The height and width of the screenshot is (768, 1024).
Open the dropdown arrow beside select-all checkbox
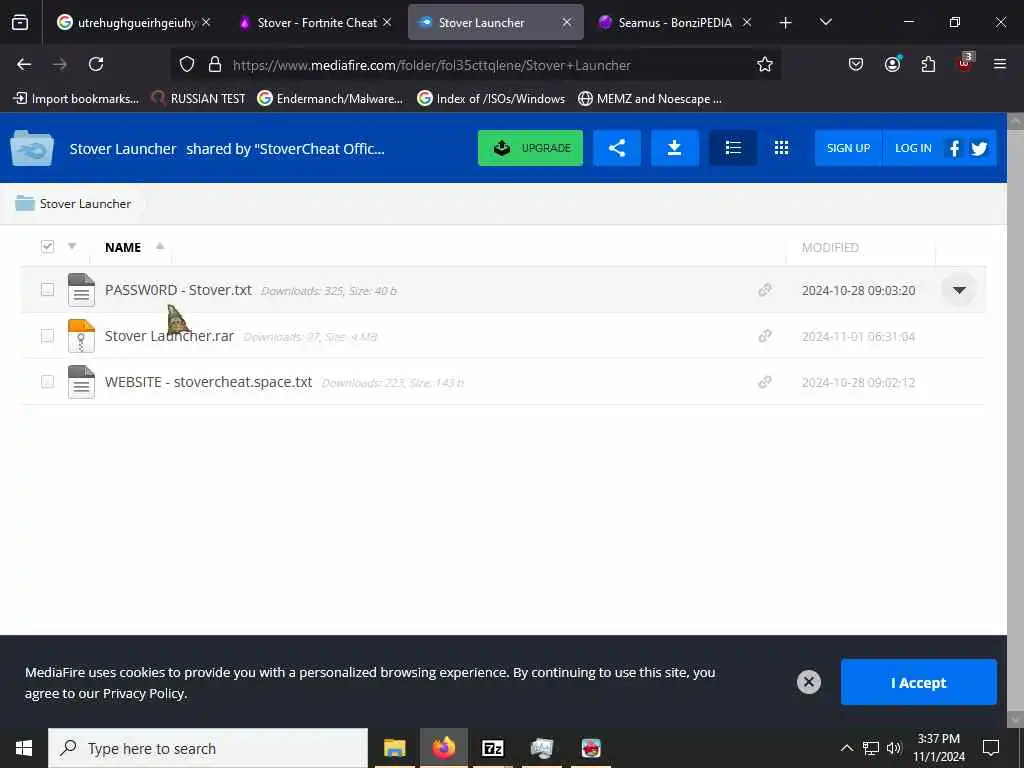(x=72, y=246)
